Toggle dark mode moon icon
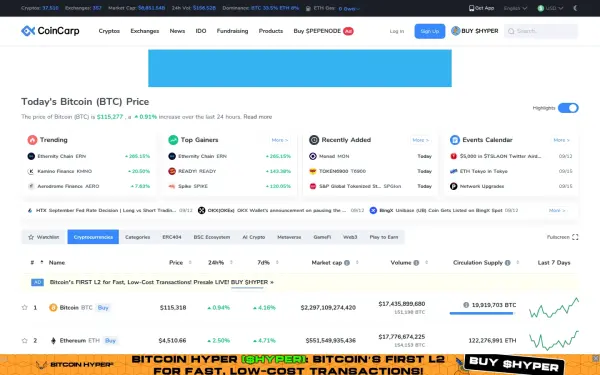600x375 pixels. click(x=575, y=8)
